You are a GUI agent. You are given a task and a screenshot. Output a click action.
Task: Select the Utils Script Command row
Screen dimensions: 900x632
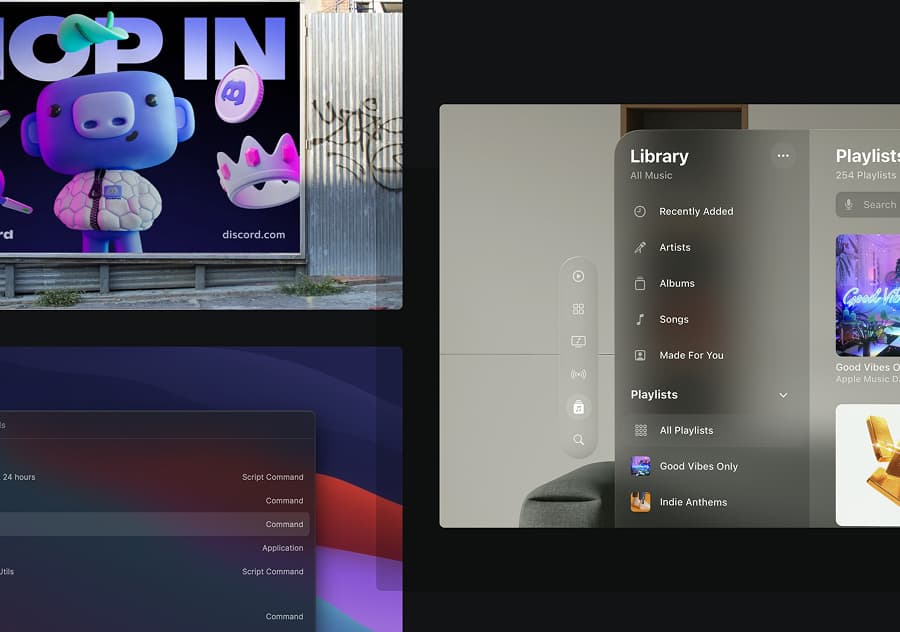click(x=155, y=572)
